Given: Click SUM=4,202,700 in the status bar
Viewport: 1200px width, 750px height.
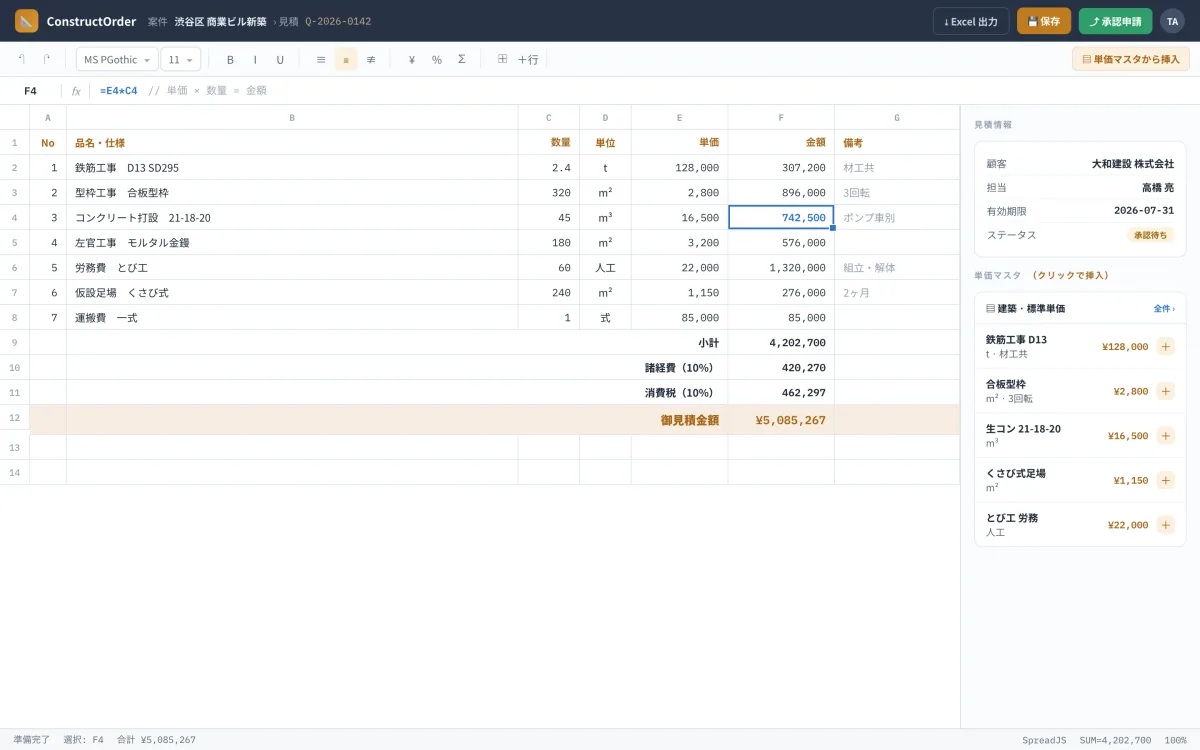Looking at the screenshot, I should click(x=1115, y=740).
